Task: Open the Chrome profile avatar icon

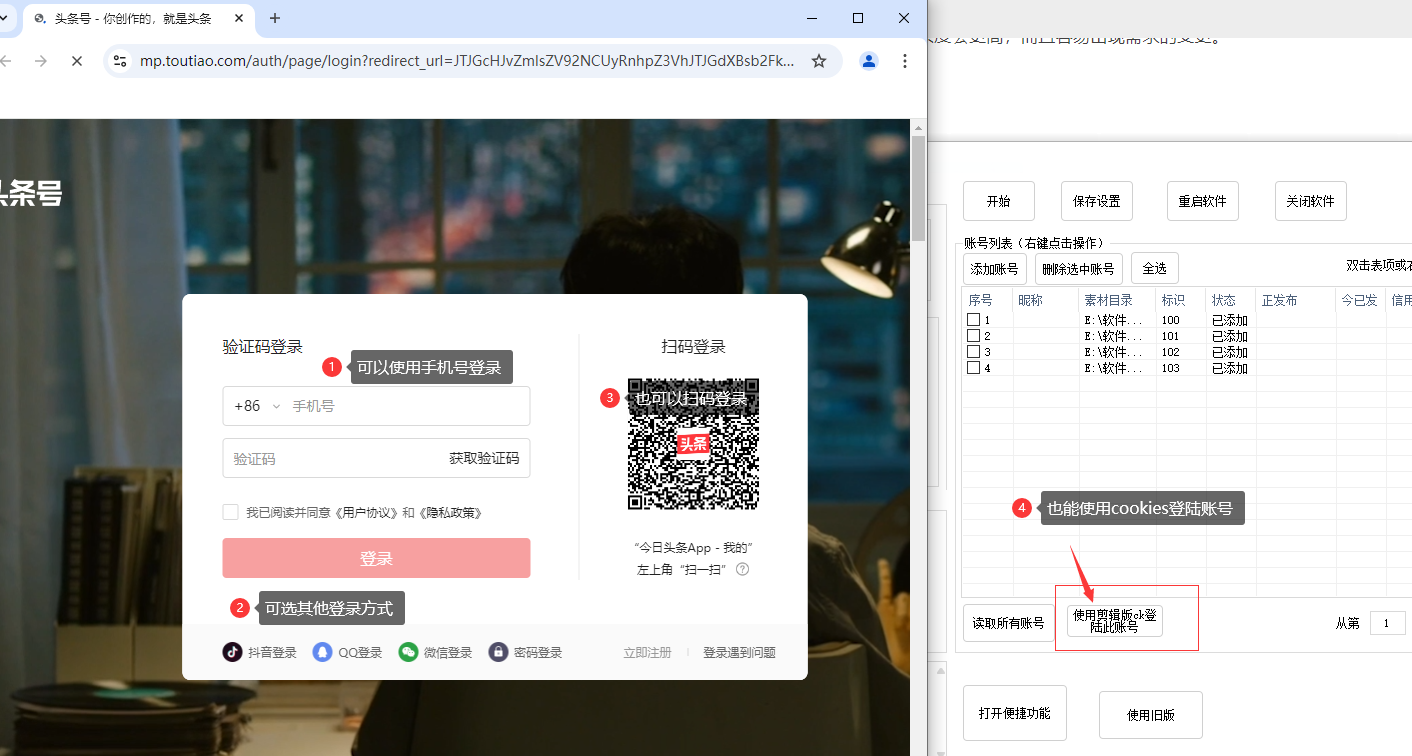Action: coord(869,61)
